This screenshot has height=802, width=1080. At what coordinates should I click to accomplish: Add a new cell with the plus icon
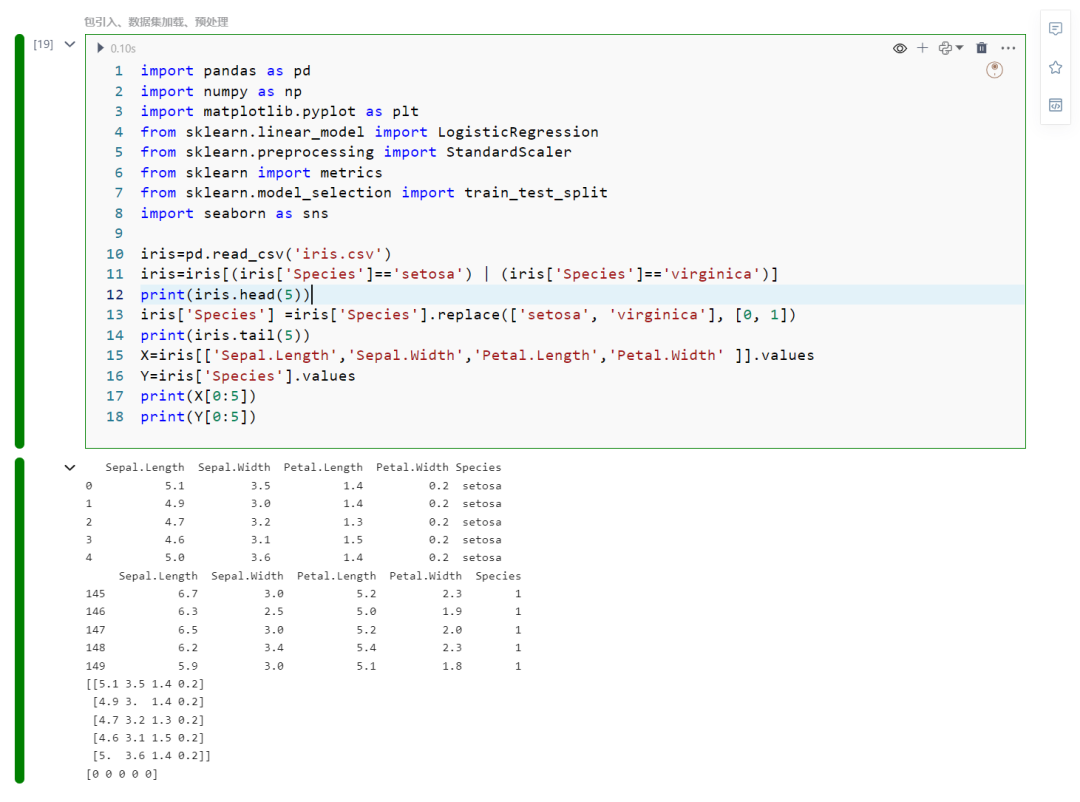(x=922, y=47)
